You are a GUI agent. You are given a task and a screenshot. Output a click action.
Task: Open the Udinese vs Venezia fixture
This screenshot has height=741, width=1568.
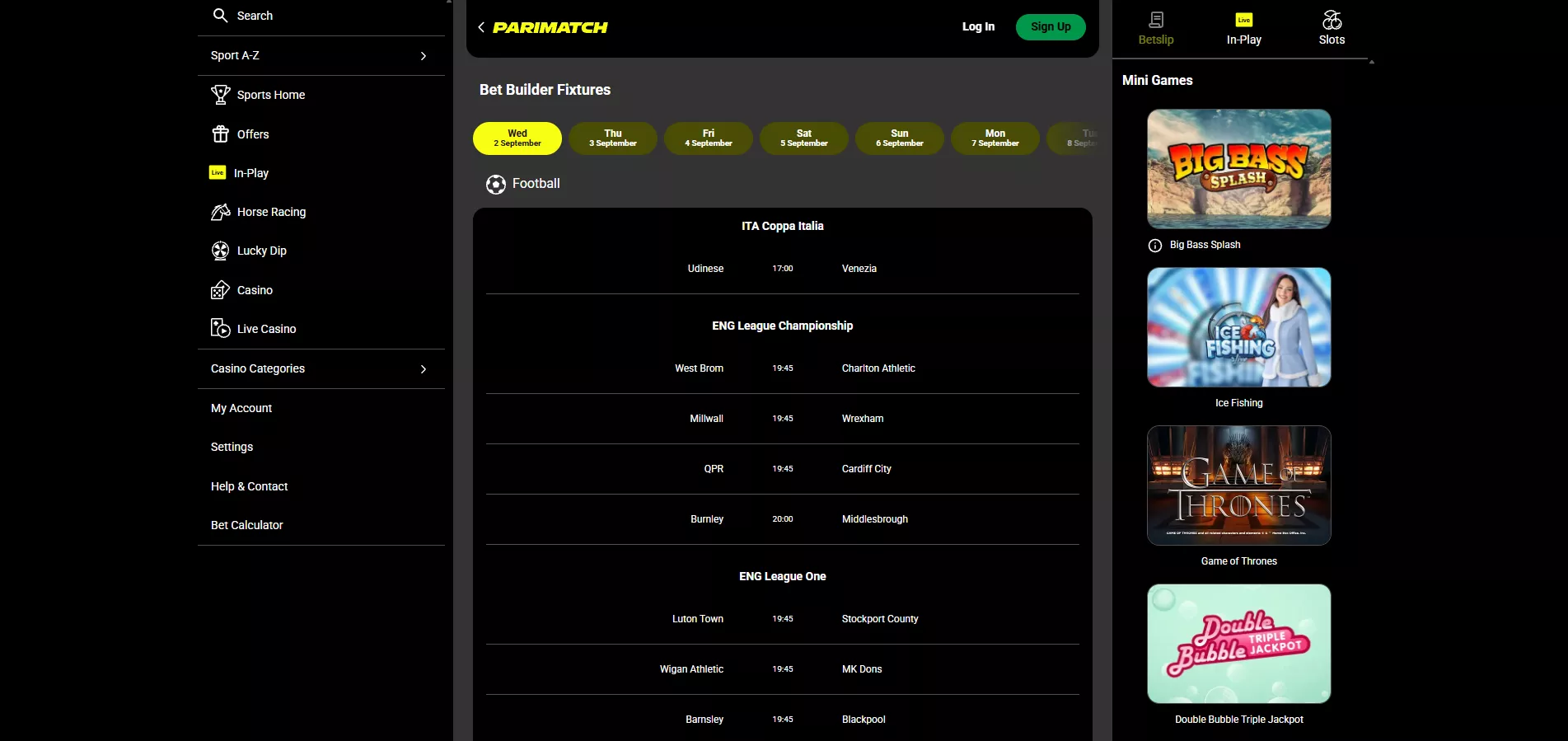point(783,269)
